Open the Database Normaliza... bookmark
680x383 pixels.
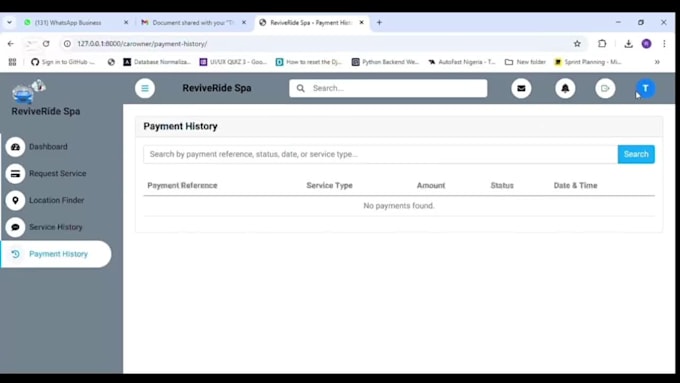click(x=157, y=62)
